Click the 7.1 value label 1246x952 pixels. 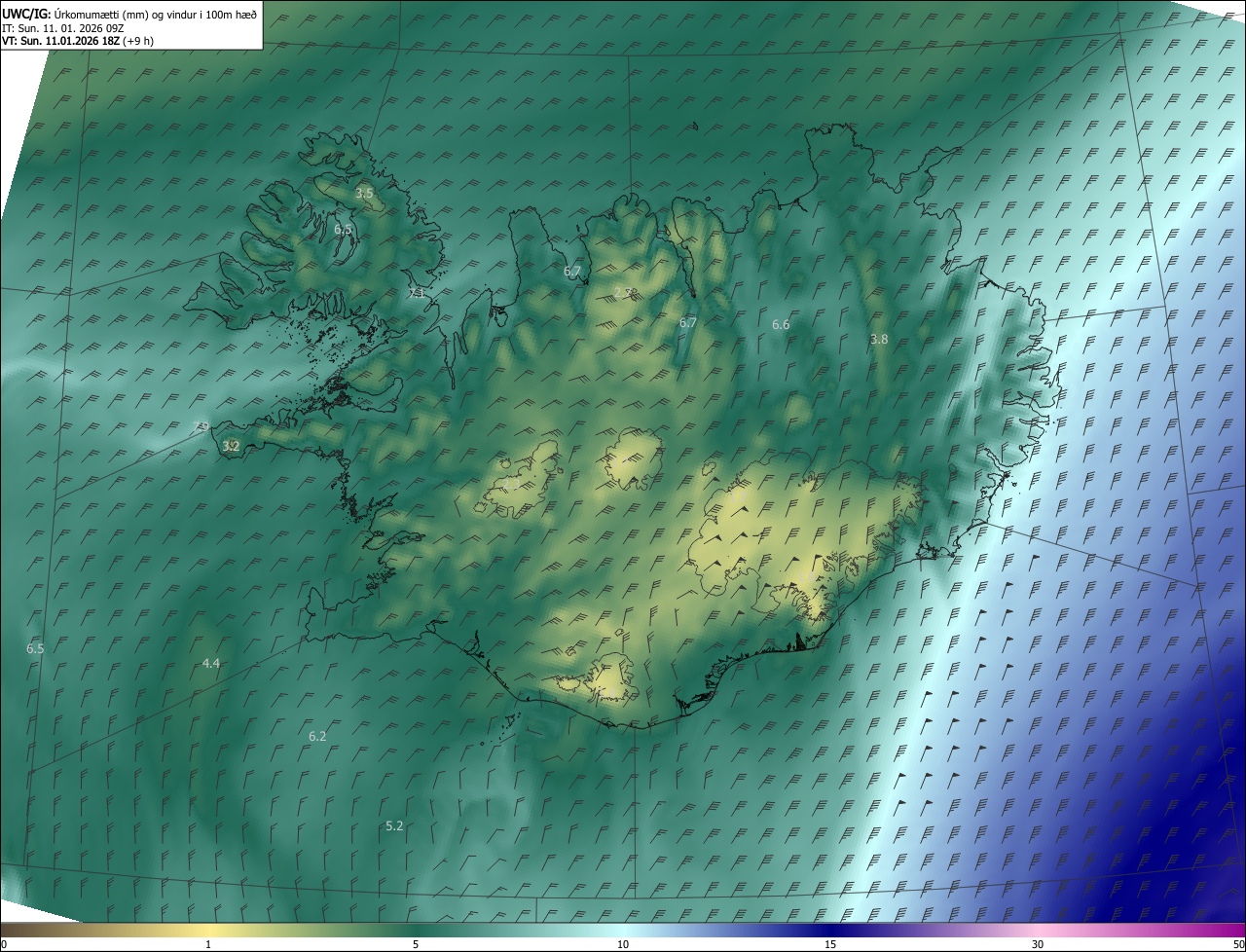click(x=418, y=293)
